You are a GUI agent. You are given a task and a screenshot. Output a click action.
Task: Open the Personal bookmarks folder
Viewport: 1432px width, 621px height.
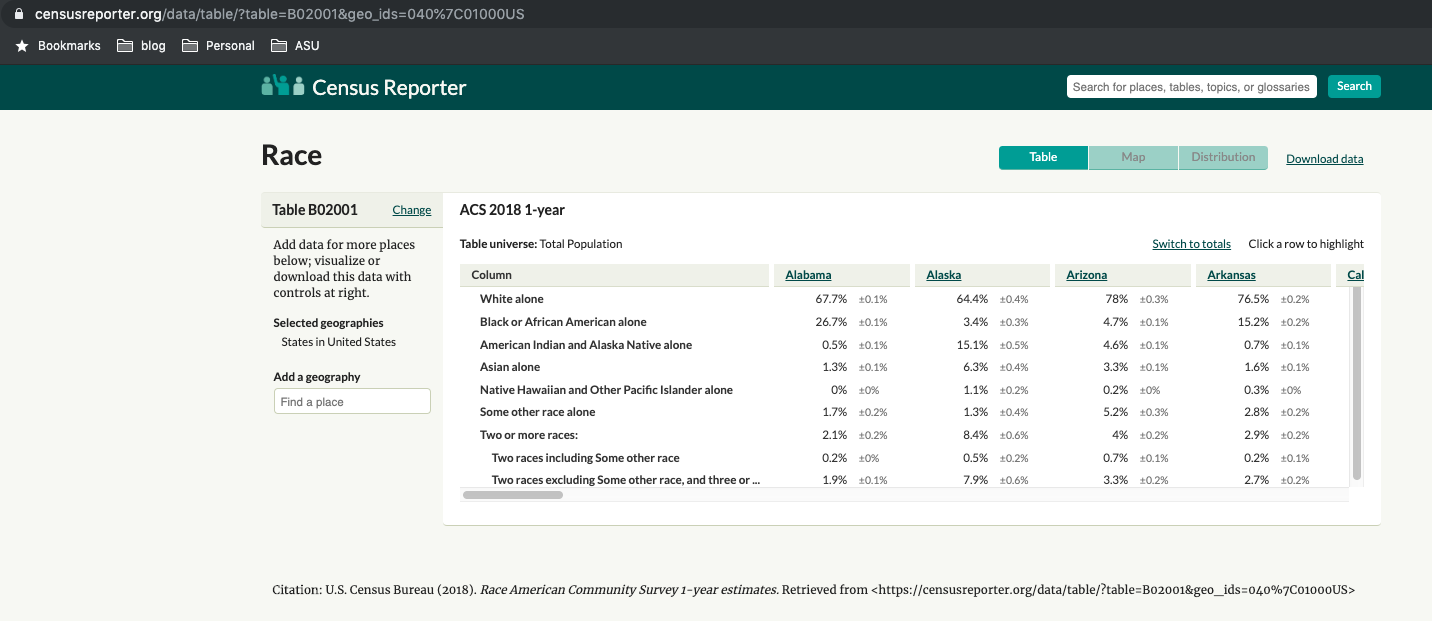pos(217,45)
